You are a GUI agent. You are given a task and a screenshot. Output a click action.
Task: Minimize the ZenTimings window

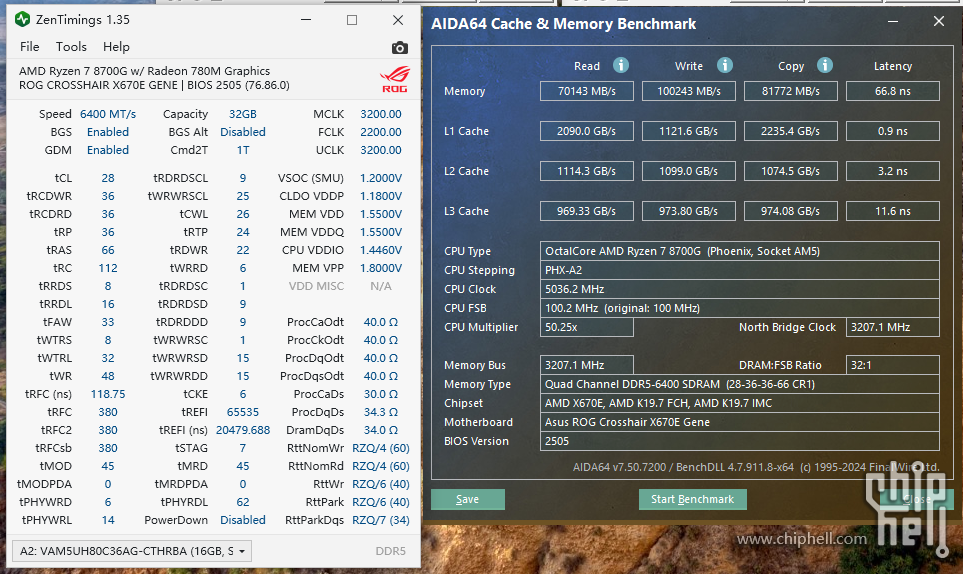(306, 20)
